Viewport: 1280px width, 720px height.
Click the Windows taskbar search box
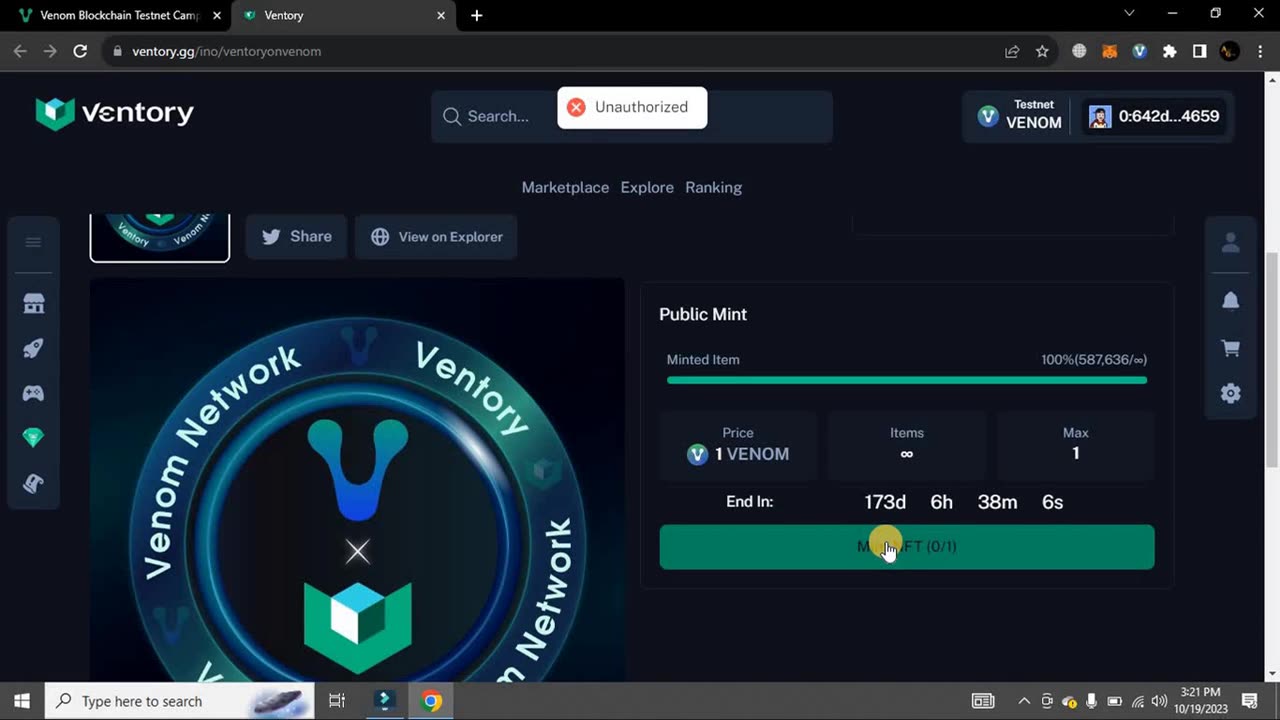[180, 701]
